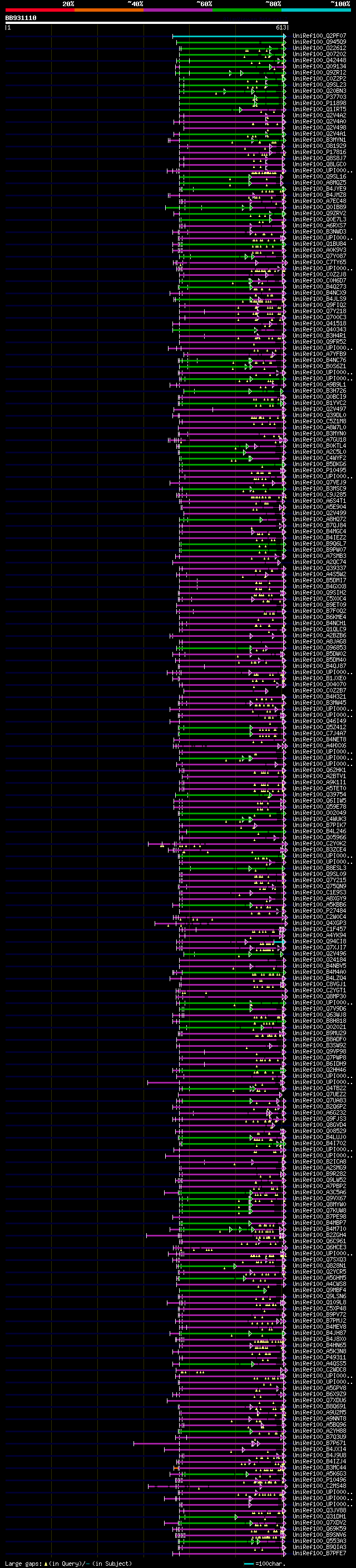
Task: Select the UniRef100_C8VGJ1 label
Action: point(319,985)
